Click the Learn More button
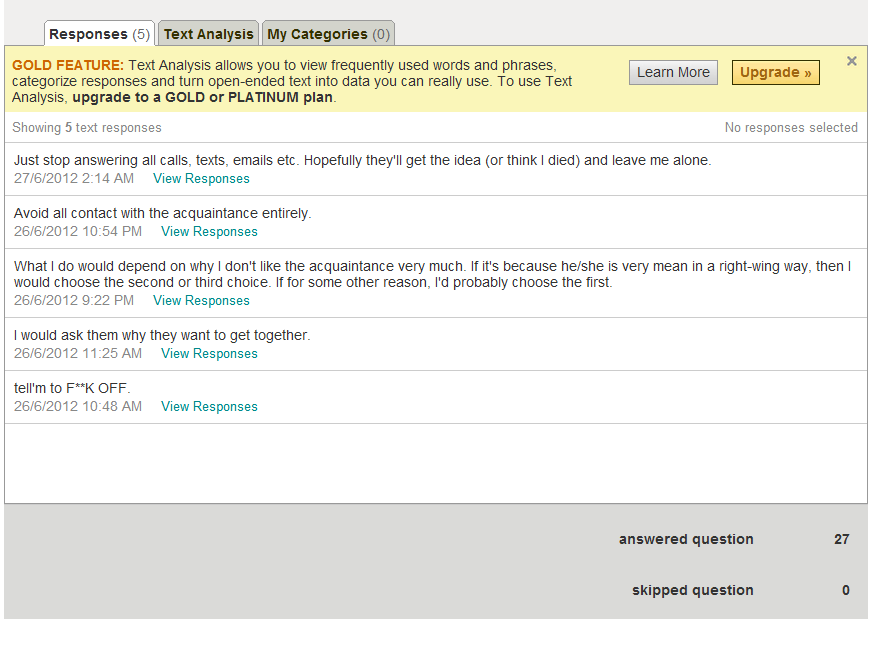This screenshot has width=883, height=651. pyautogui.click(x=673, y=72)
